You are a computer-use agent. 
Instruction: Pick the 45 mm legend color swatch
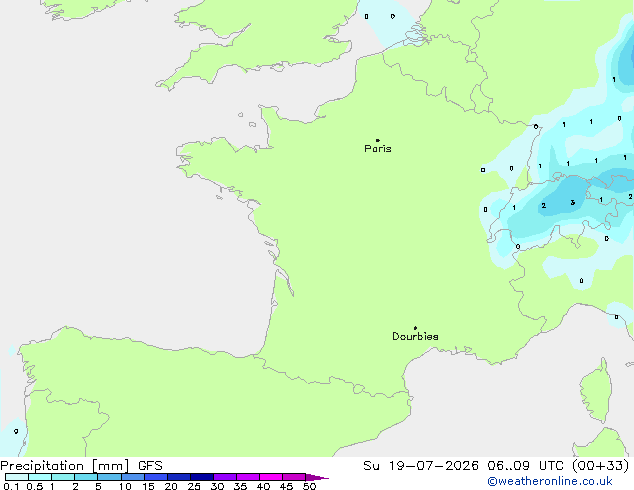[x=294, y=477]
